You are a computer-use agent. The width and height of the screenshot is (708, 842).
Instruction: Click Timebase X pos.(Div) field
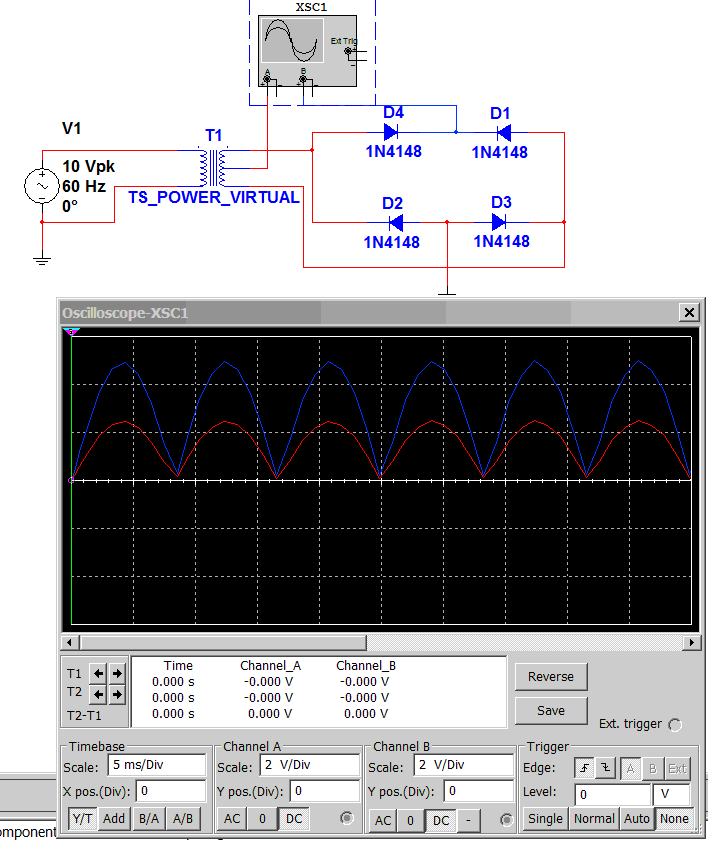(x=171, y=792)
